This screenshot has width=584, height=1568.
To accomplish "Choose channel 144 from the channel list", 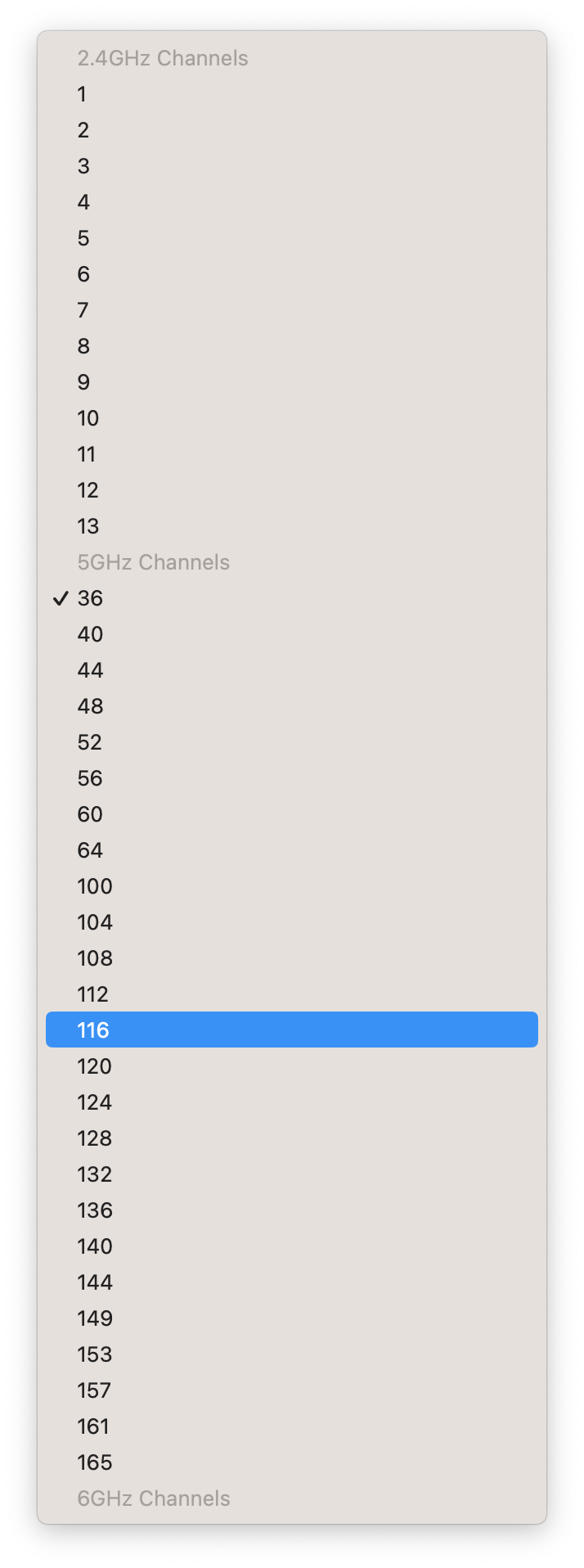I will click(94, 1282).
